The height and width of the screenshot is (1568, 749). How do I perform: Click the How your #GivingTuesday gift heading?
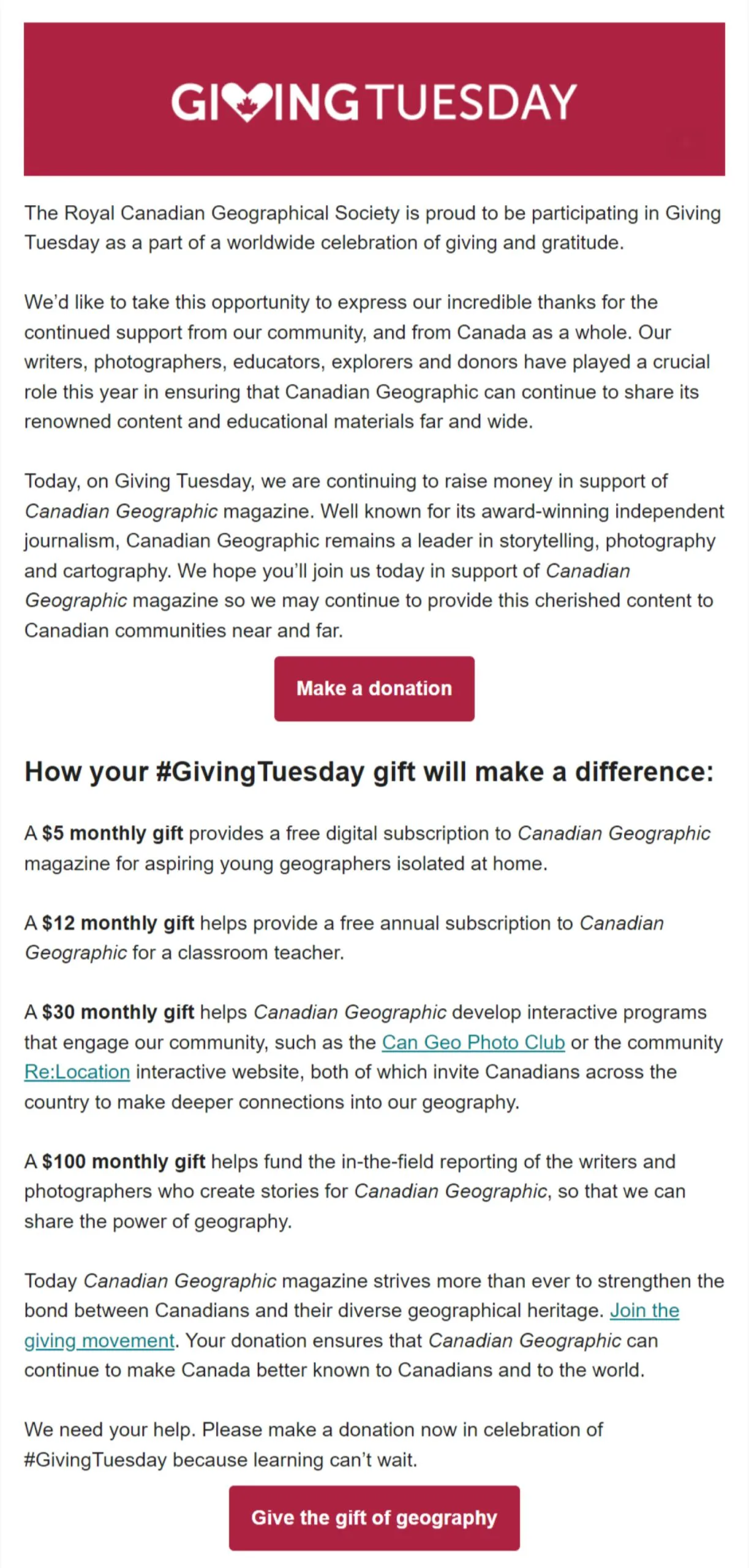[x=369, y=771]
